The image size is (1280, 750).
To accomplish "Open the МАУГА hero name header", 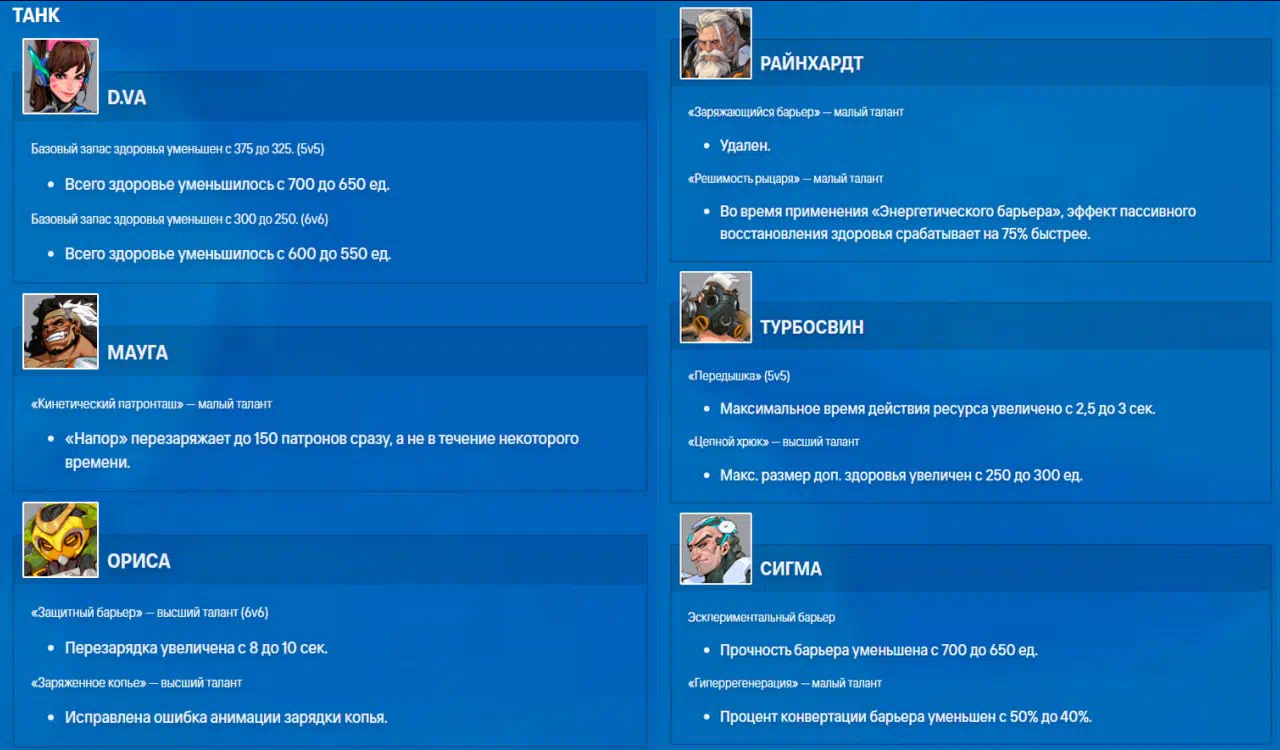I will click(138, 353).
